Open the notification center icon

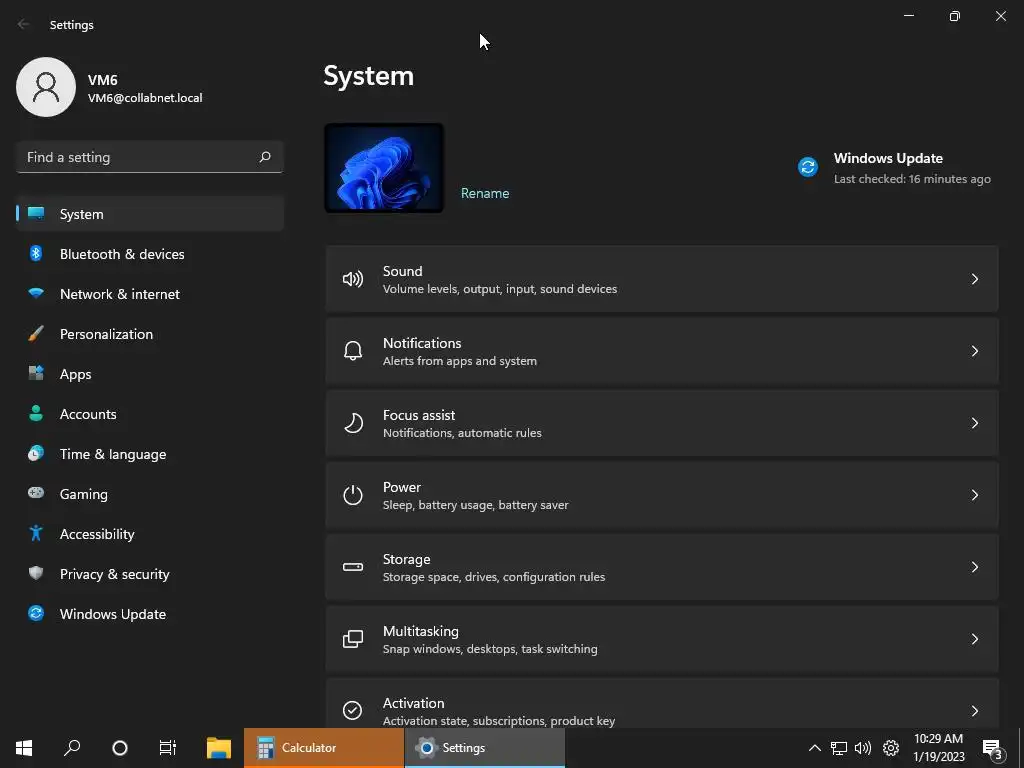click(x=991, y=749)
